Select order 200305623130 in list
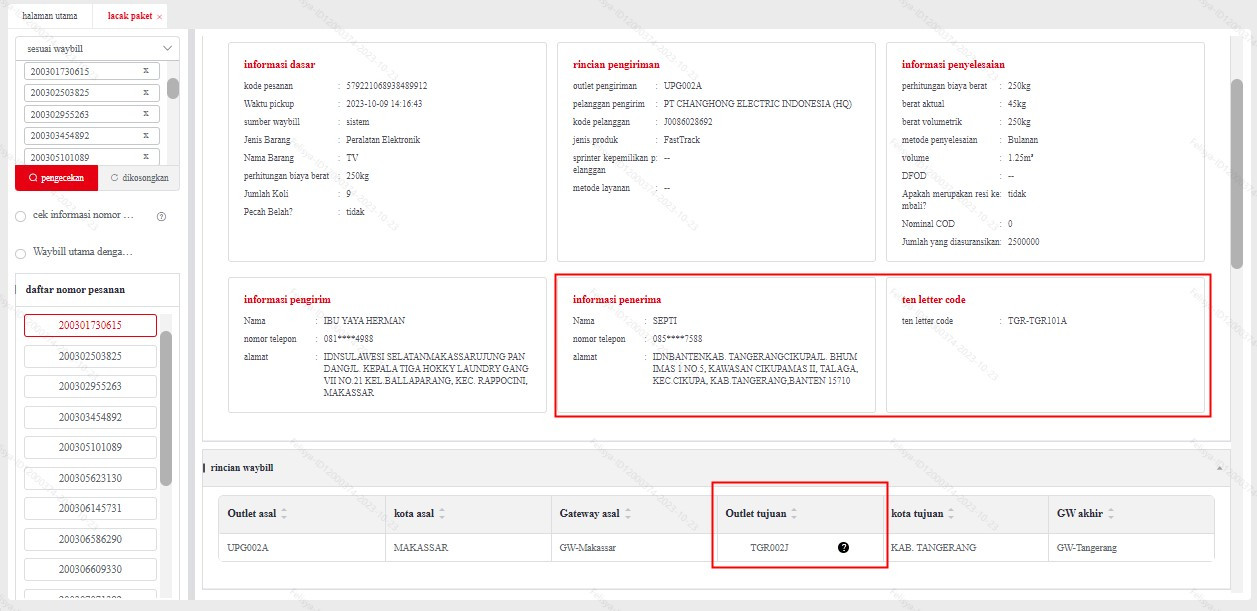This screenshot has height=611, width=1257. pyautogui.click(x=91, y=478)
